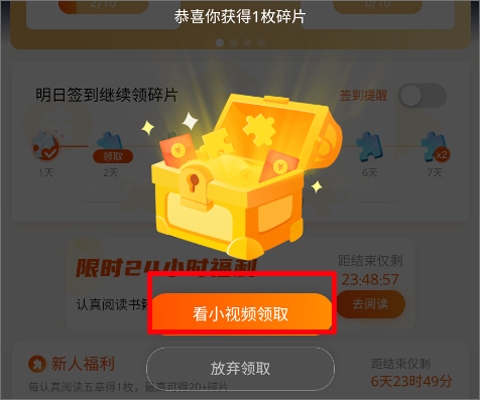Tap the day 7 x2 puzzle piece
The height and width of the screenshot is (400, 480).
pyautogui.click(x=435, y=147)
